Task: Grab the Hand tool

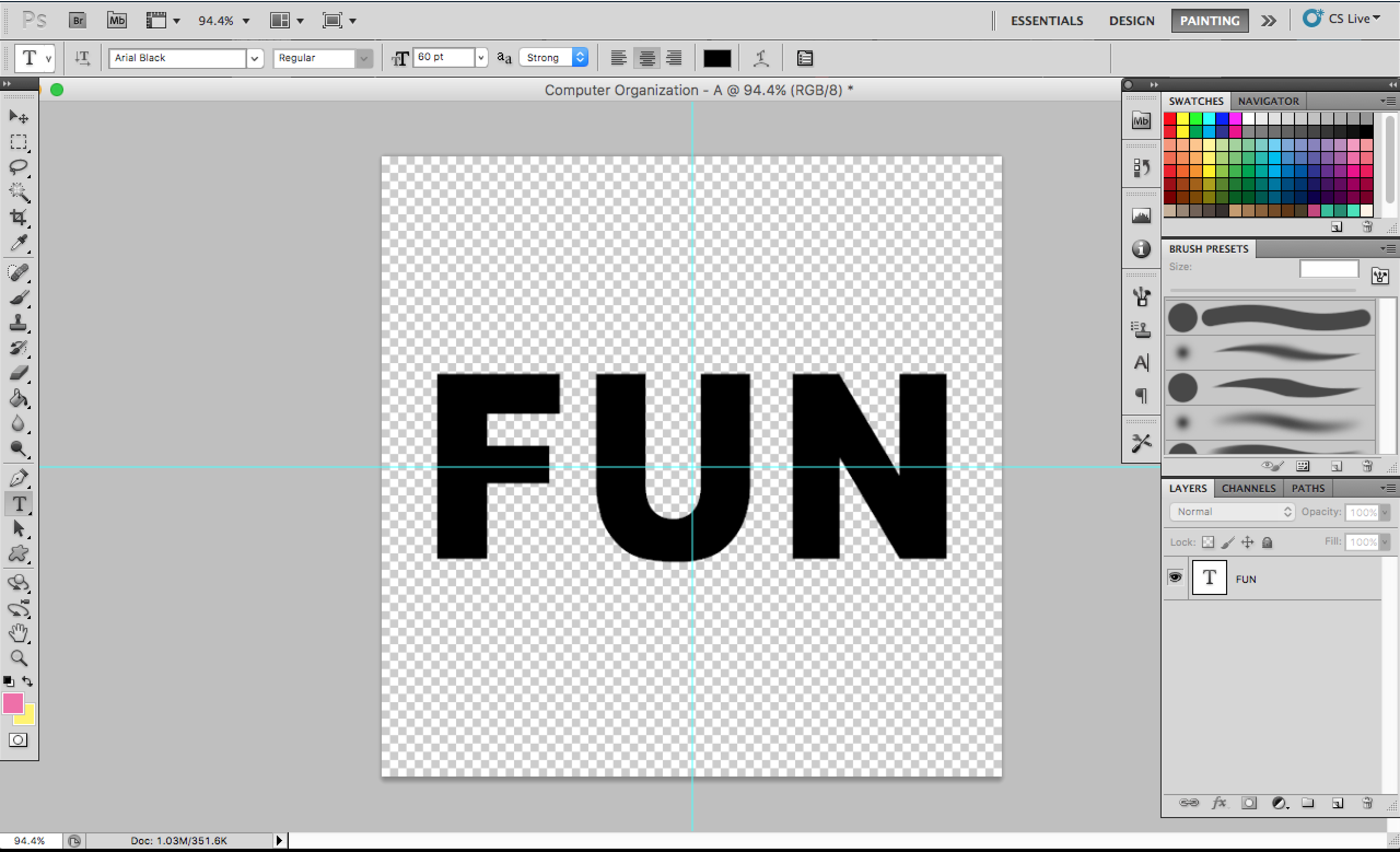Action: coord(19,632)
